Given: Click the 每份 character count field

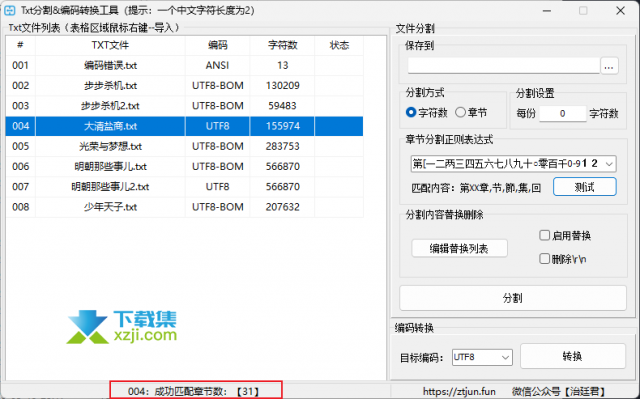Looking at the screenshot, I should coord(562,113).
